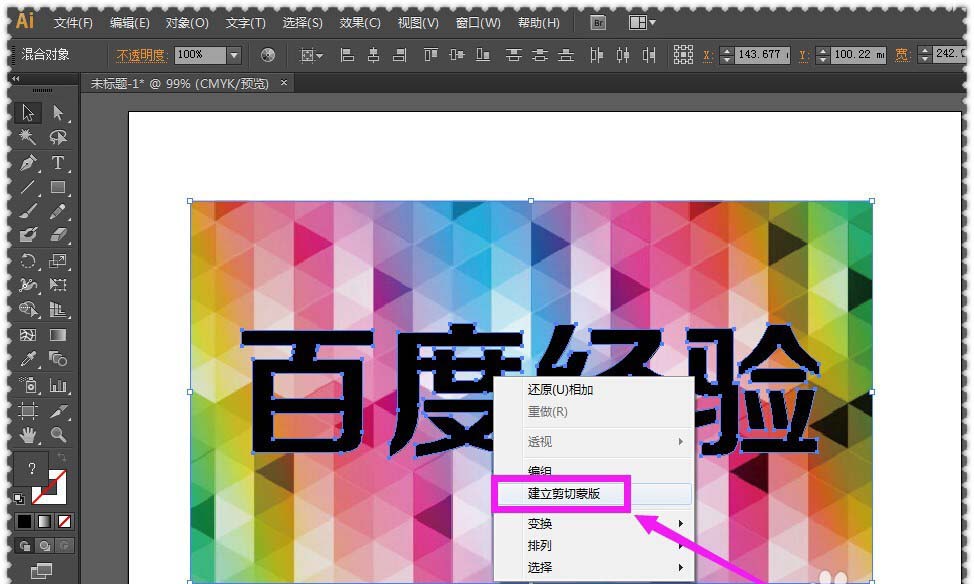The width and height of the screenshot is (974, 584).
Task: Select the Eraser tool
Action: (58, 235)
